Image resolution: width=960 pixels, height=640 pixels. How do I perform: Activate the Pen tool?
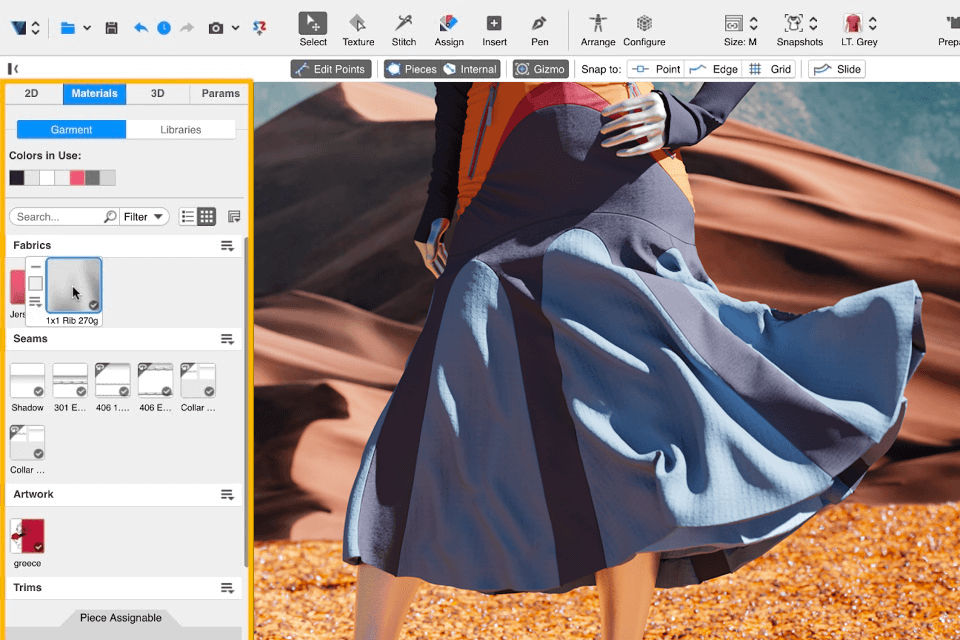click(539, 29)
